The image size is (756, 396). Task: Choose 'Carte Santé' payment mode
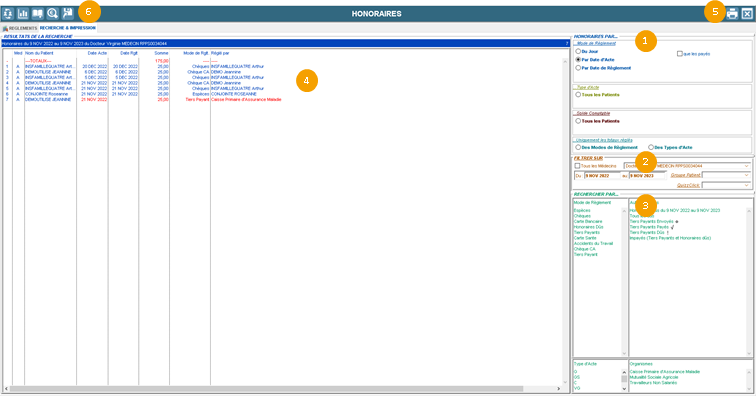(585, 238)
